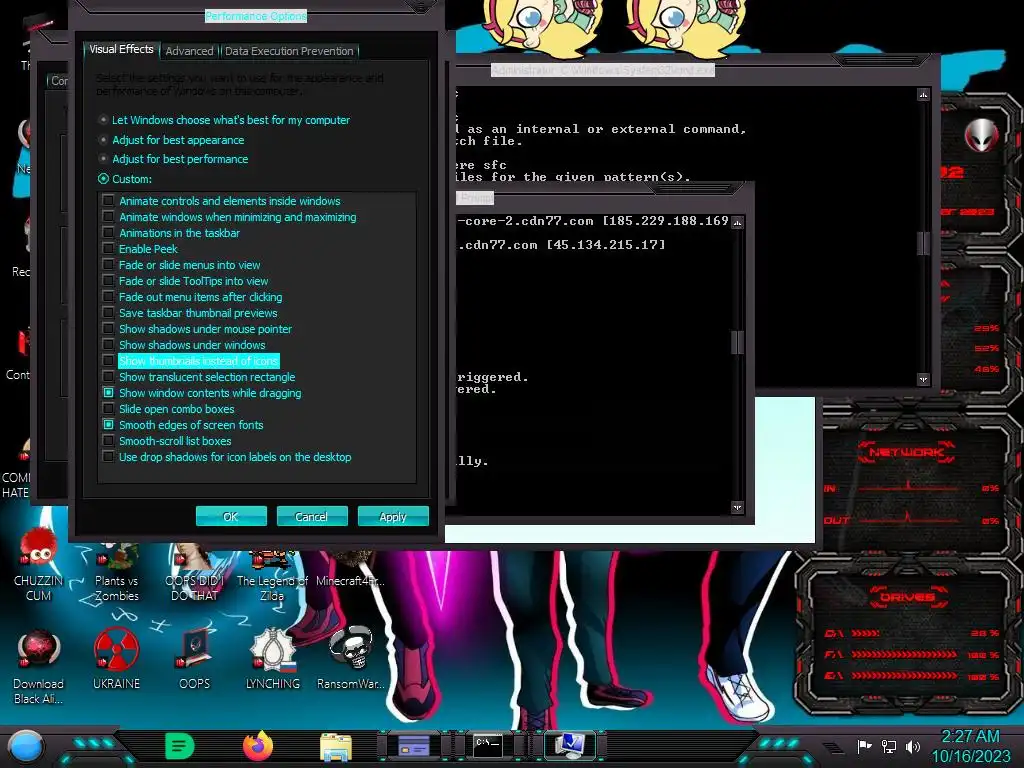Image resolution: width=1024 pixels, height=768 pixels.
Task: Check Save taskbar thumbnail previews
Action: click(108, 313)
